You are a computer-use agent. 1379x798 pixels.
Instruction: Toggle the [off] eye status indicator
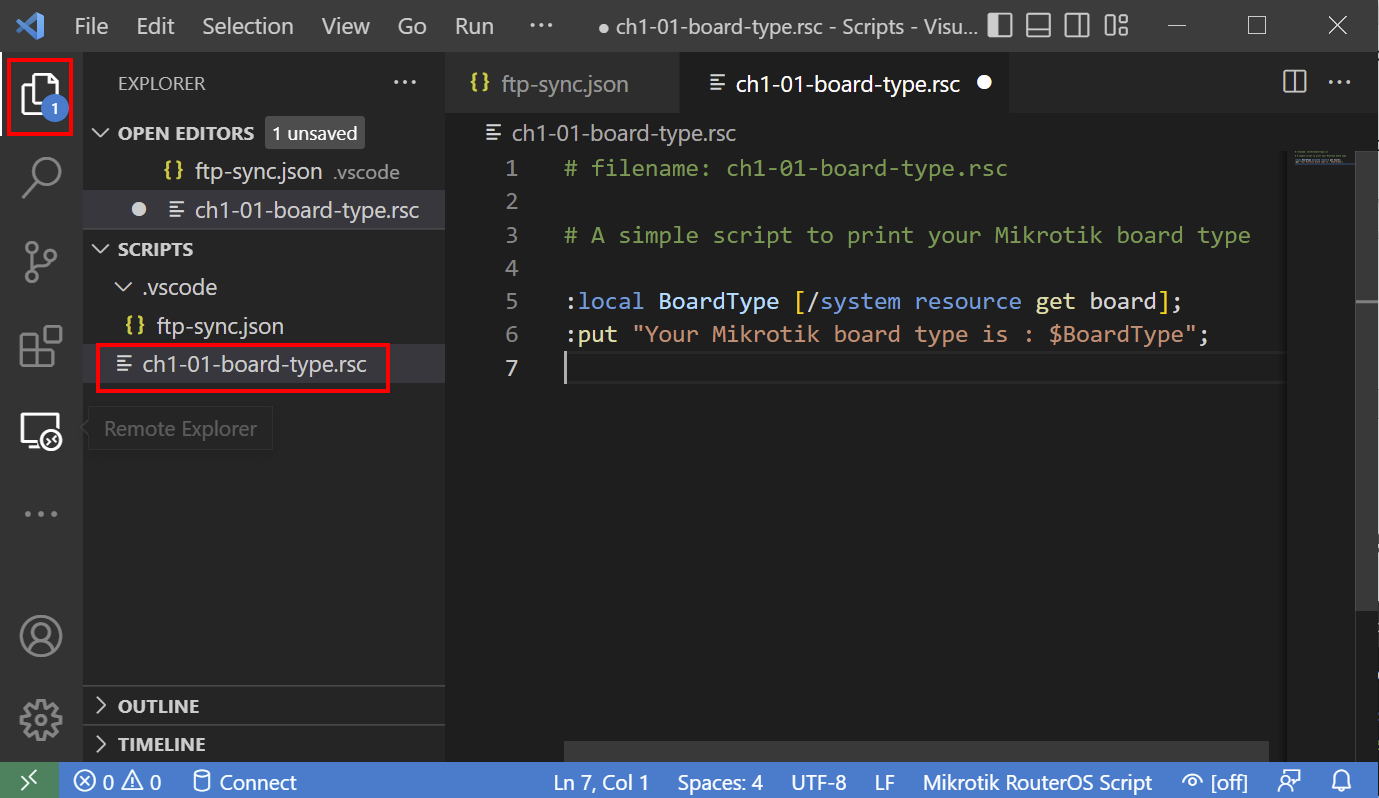click(1213, 782)
